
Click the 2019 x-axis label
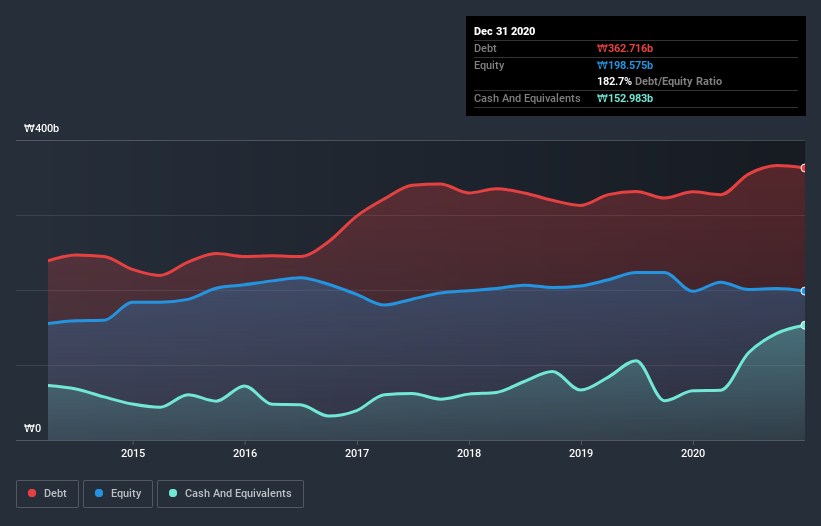pyautogui.click(x=581, y=453)
